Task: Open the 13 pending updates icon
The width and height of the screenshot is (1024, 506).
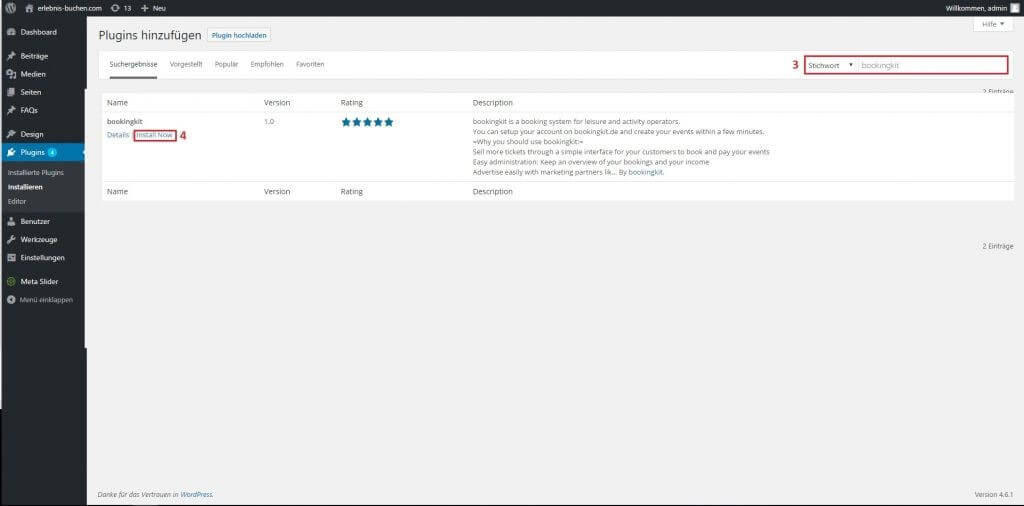Action: click(x=121, y=8)
